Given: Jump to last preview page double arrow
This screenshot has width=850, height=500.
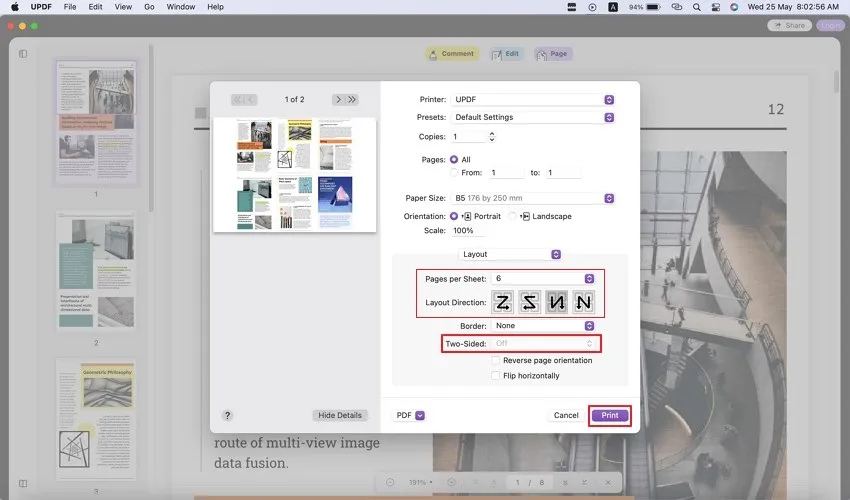Looking at the screenshot, I should (352, 99).
